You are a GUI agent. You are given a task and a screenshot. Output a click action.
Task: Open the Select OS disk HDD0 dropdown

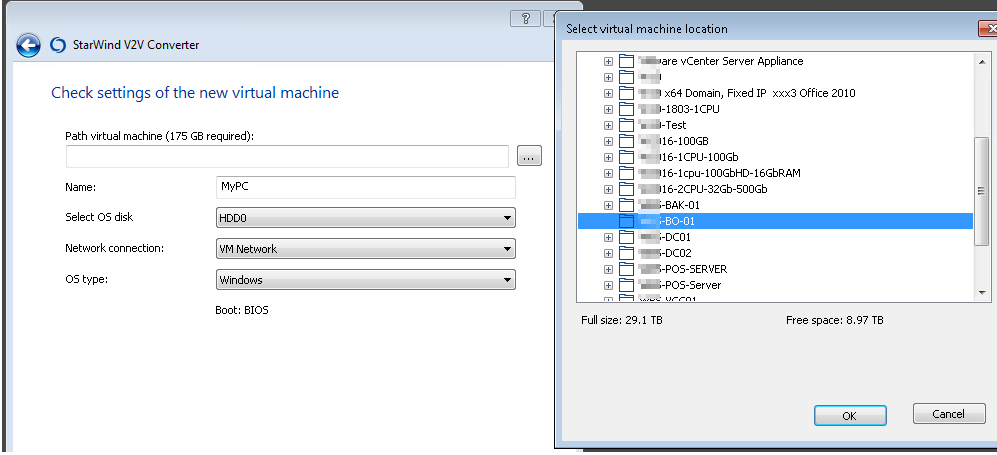point(366,218)
